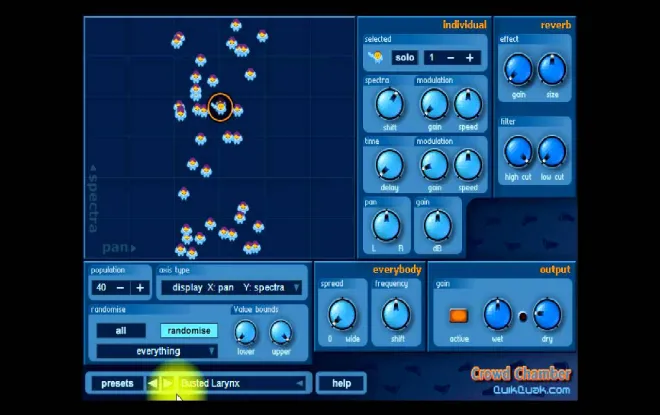This screenshot has height=415, width=660.
Task: Open the presets menu
Action: [117, 383]
